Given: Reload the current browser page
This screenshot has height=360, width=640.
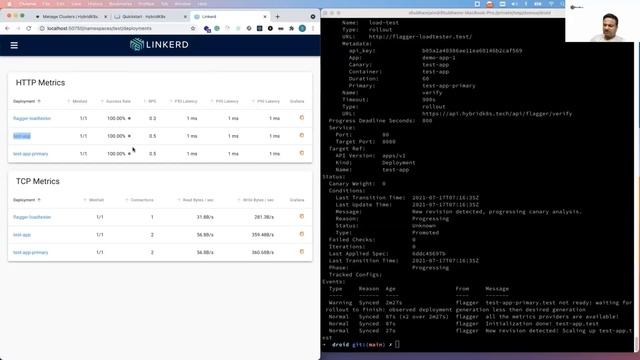Looking at the screenshot, I should [x=29, y=29].
